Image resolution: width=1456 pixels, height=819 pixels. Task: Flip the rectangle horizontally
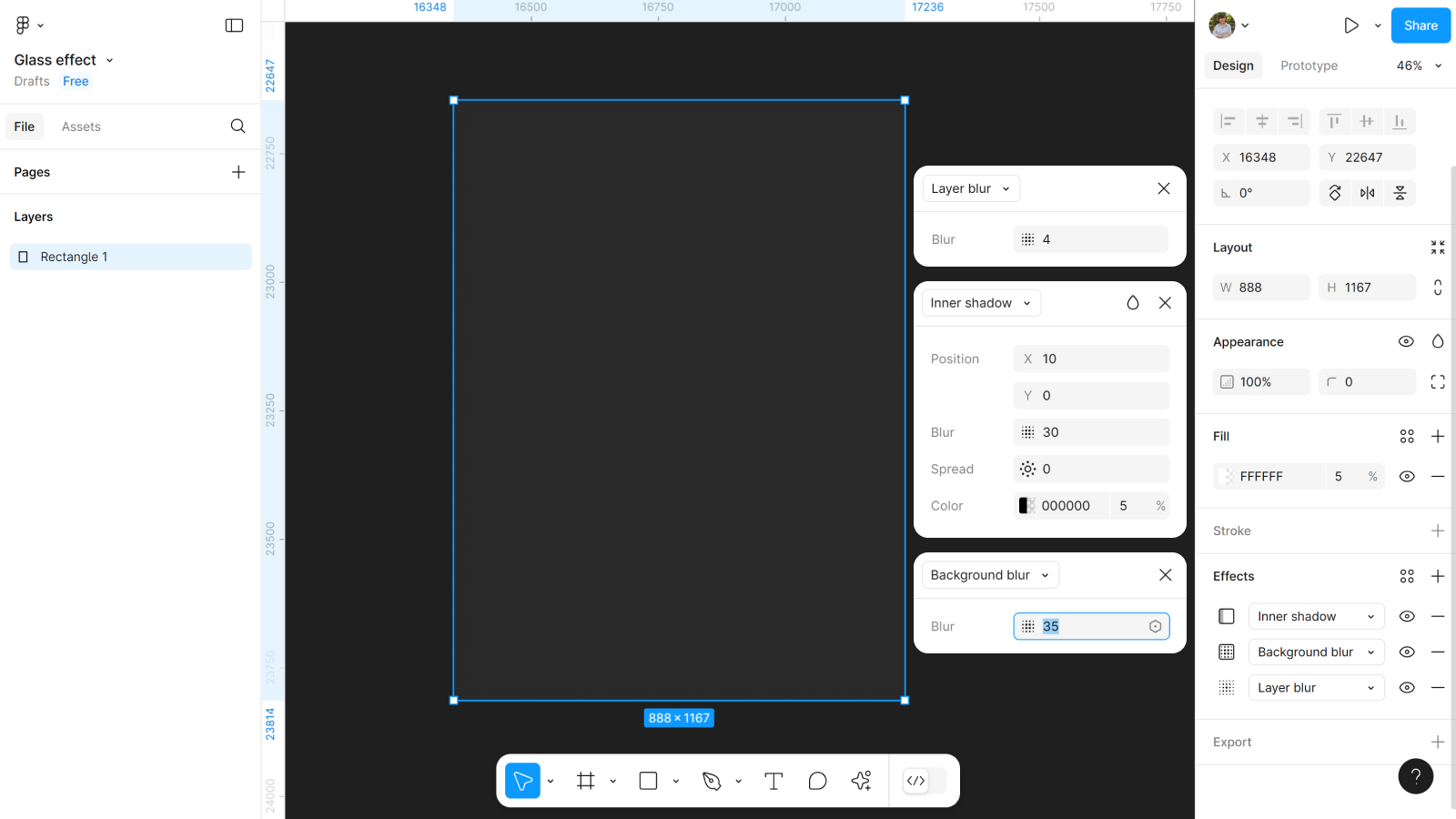[1367, 193]
